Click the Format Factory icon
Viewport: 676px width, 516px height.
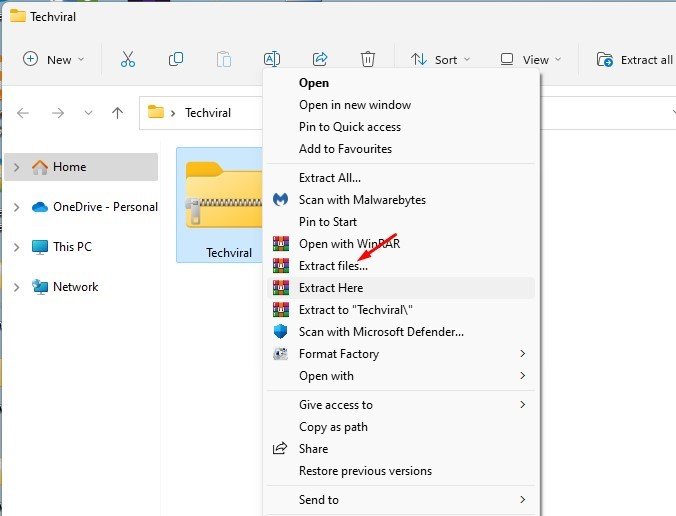(281, 354)
